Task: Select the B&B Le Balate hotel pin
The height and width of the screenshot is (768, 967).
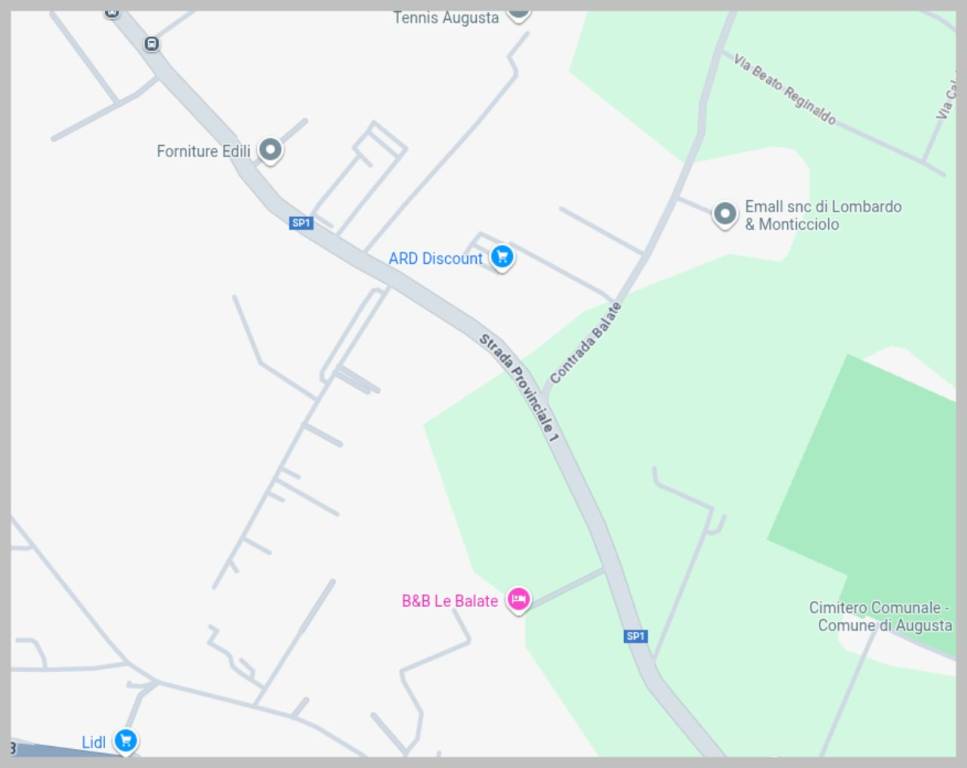Action: click(x=518, y=600)
